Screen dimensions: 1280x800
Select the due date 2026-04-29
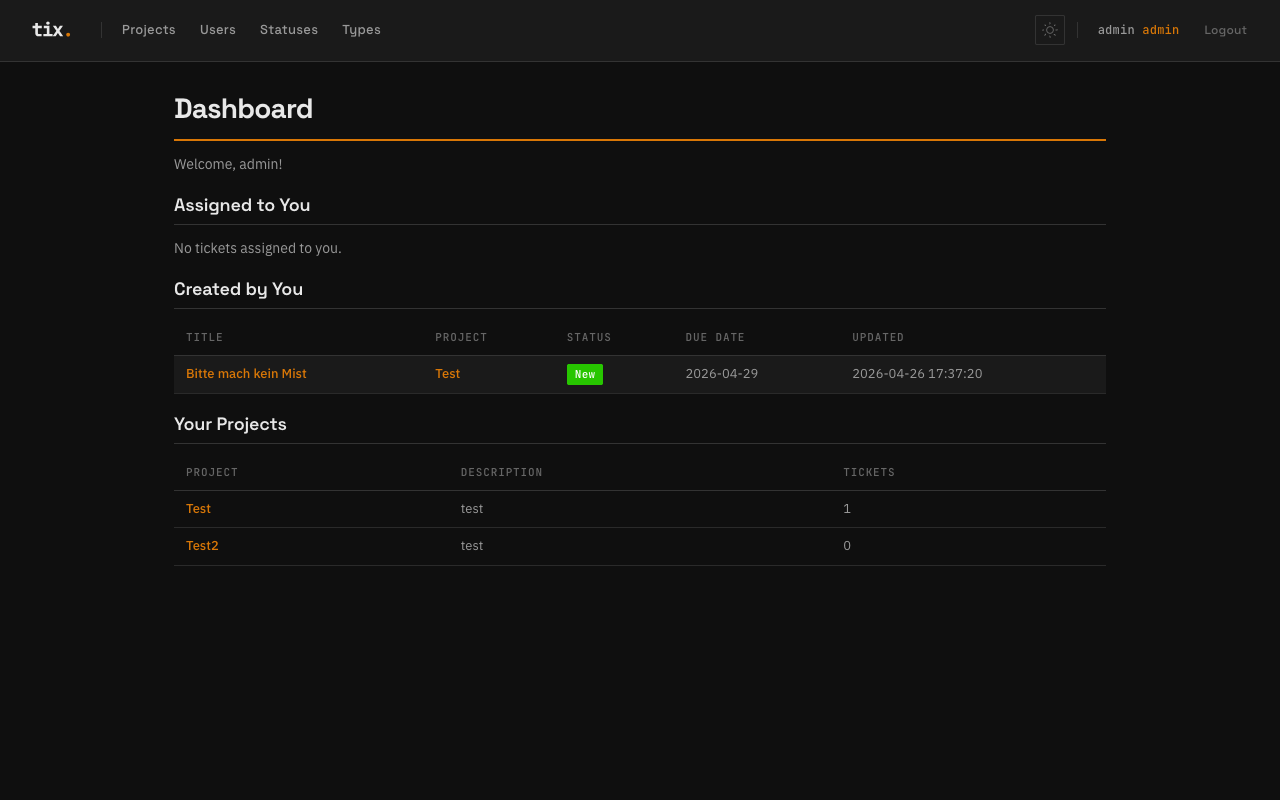tap(722, 374)
